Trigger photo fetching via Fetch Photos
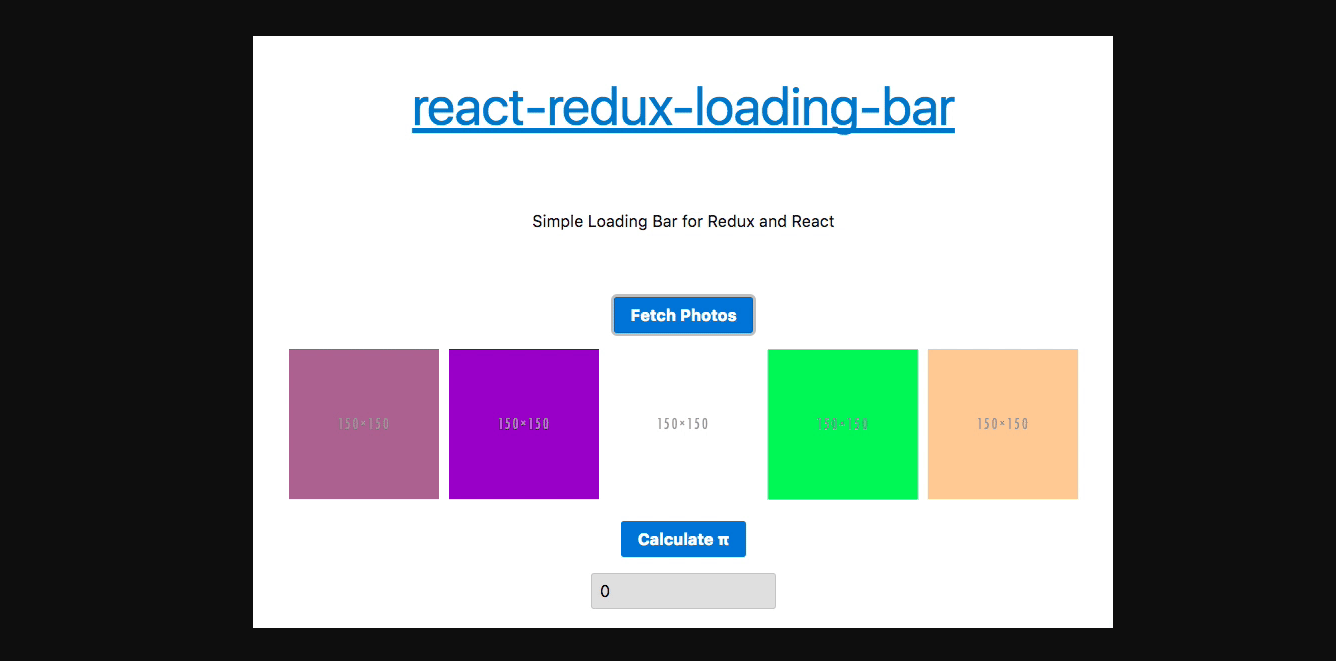Screen dimensions: 1336x661 [x=683, y=315]
